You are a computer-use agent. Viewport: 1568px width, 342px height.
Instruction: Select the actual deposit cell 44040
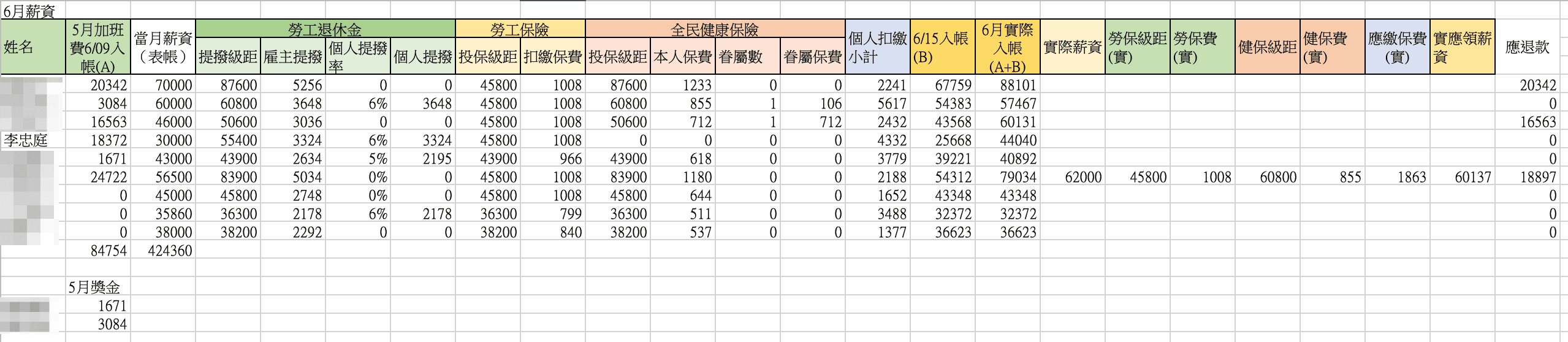(1008, 140)
